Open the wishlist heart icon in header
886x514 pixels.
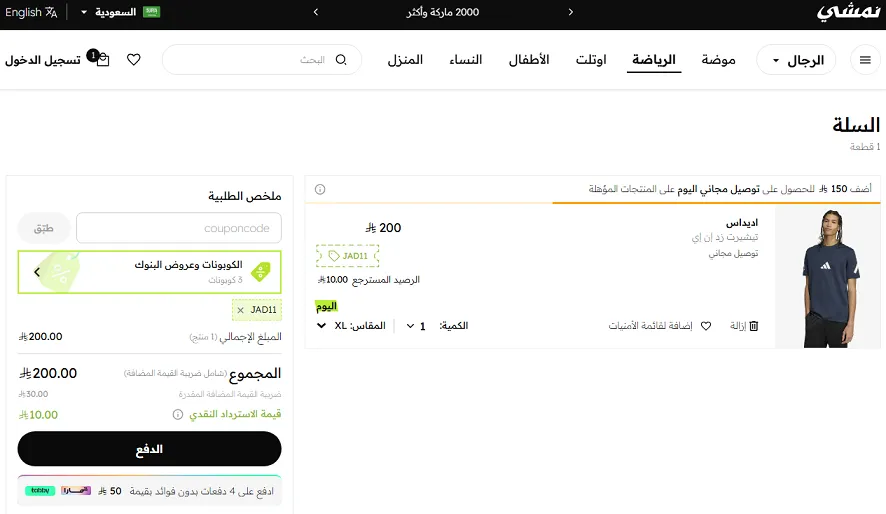tap(133, 60)
